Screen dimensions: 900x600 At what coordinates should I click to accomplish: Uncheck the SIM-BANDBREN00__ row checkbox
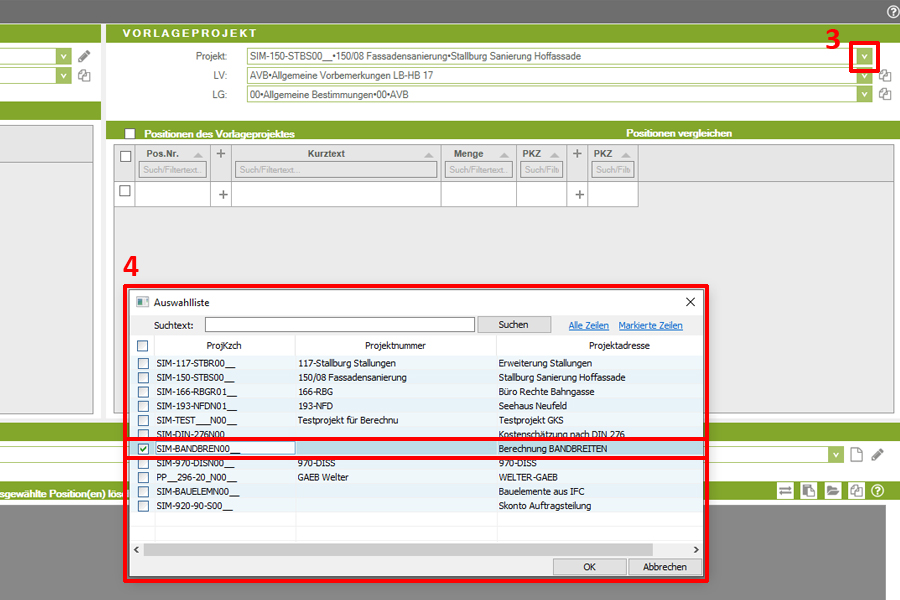coord(143,449)
